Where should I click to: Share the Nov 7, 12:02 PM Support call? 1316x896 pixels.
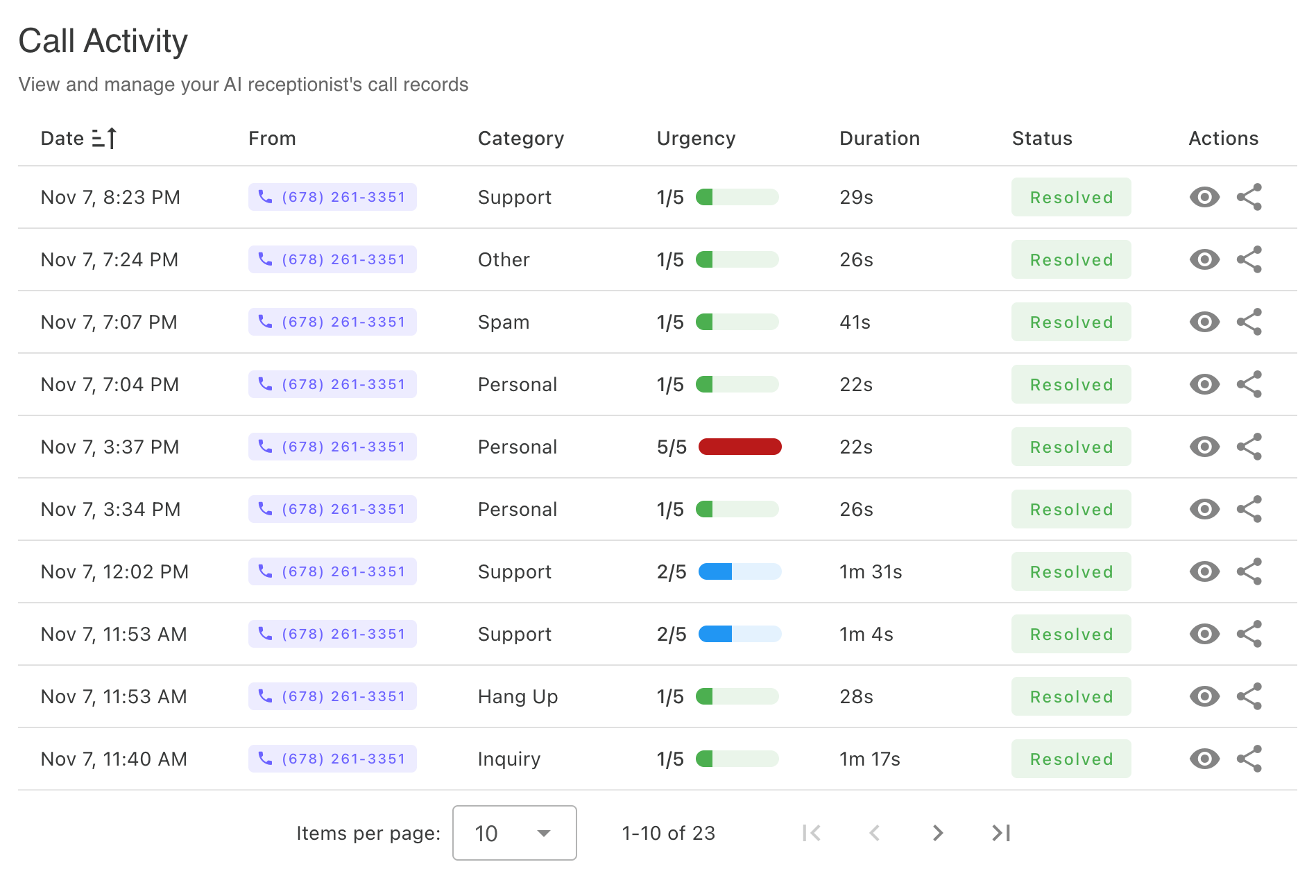(1249, 571)
